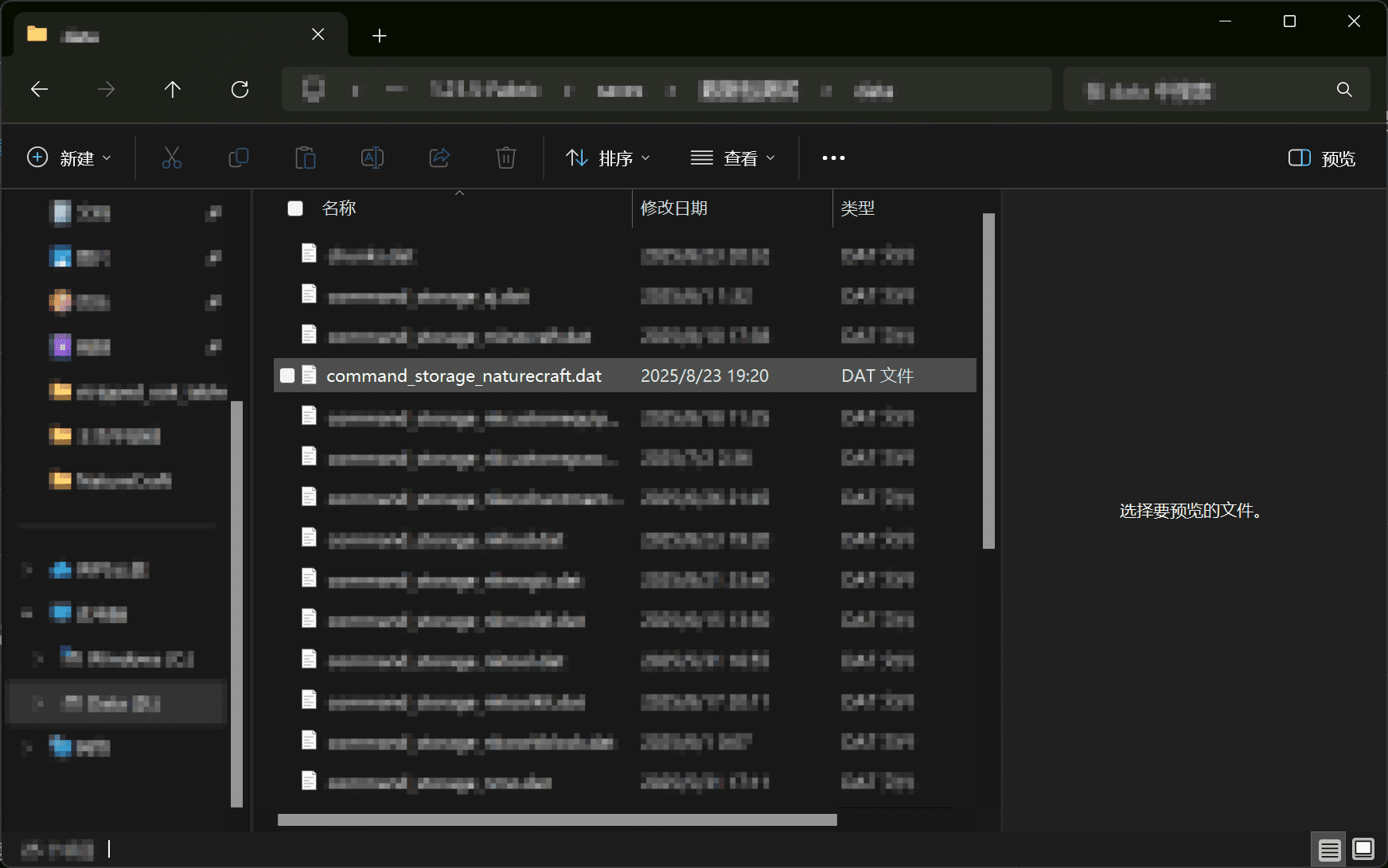Screen dimensions: 1388x868
Task: Click the Delete trash can icon
Action: [505, 158]
